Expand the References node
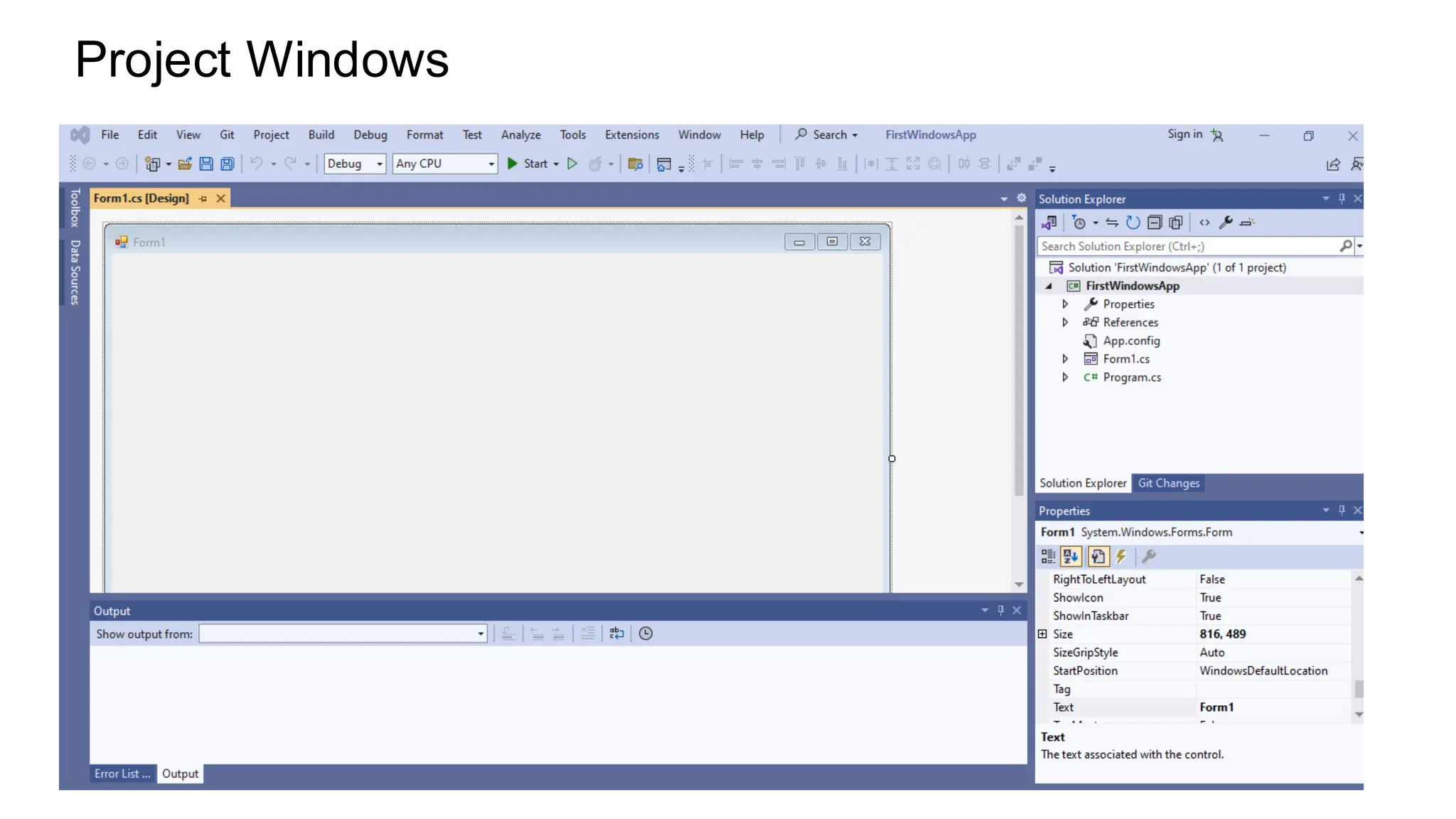This screenshot has width=1456, height=819. click(1065, 323)
